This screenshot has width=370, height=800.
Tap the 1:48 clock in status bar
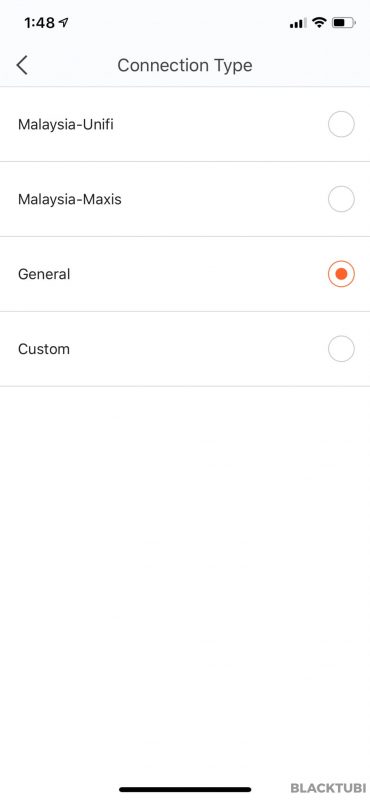[x=39, y=23]
